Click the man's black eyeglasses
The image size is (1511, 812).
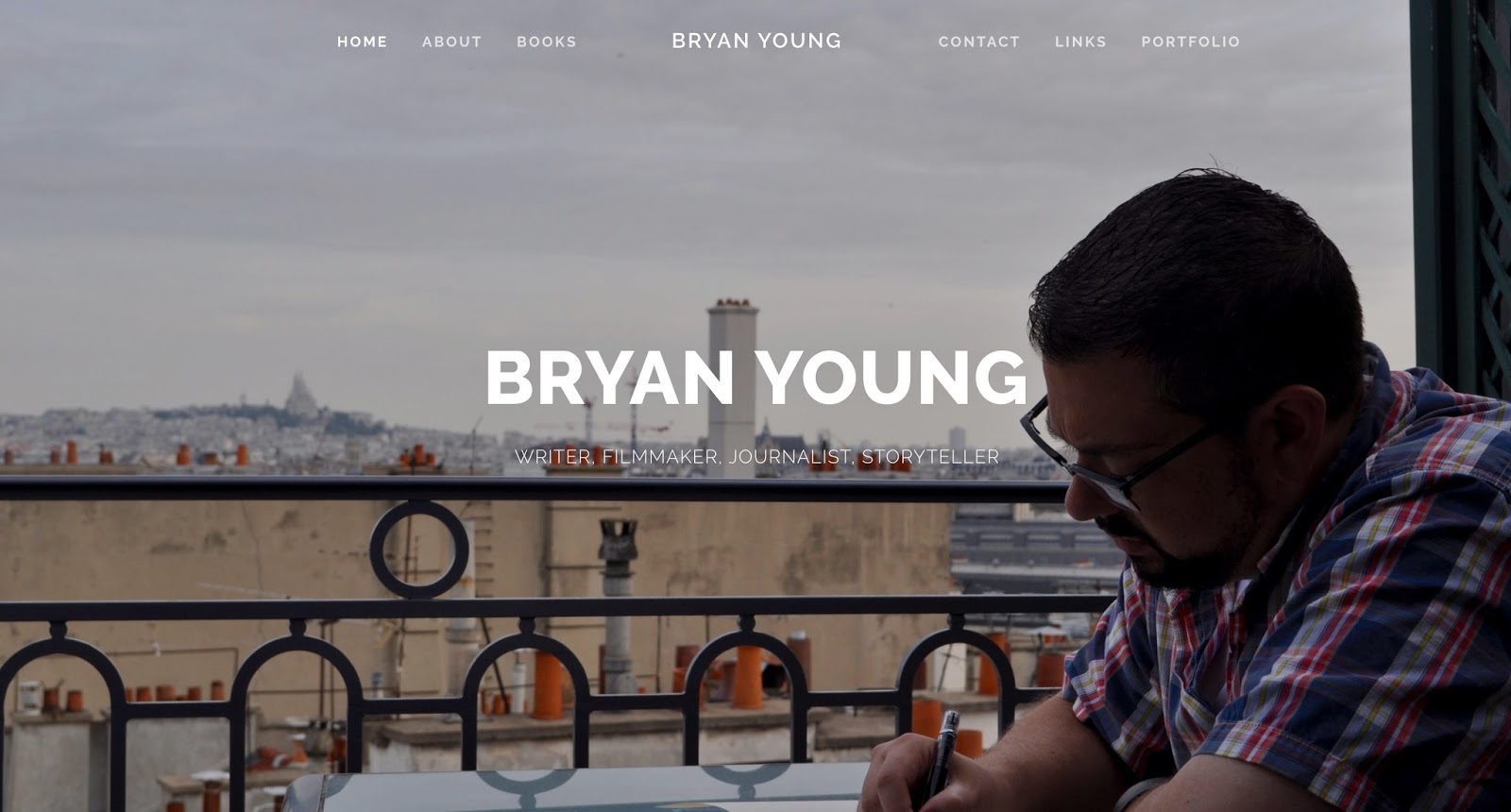pos(1114,459)
